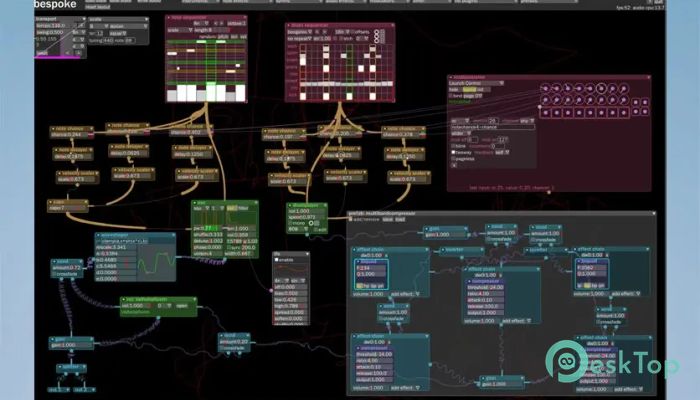The image size is (700, 400).
Task: Click reset button in transport module
Action: (42, 53)
